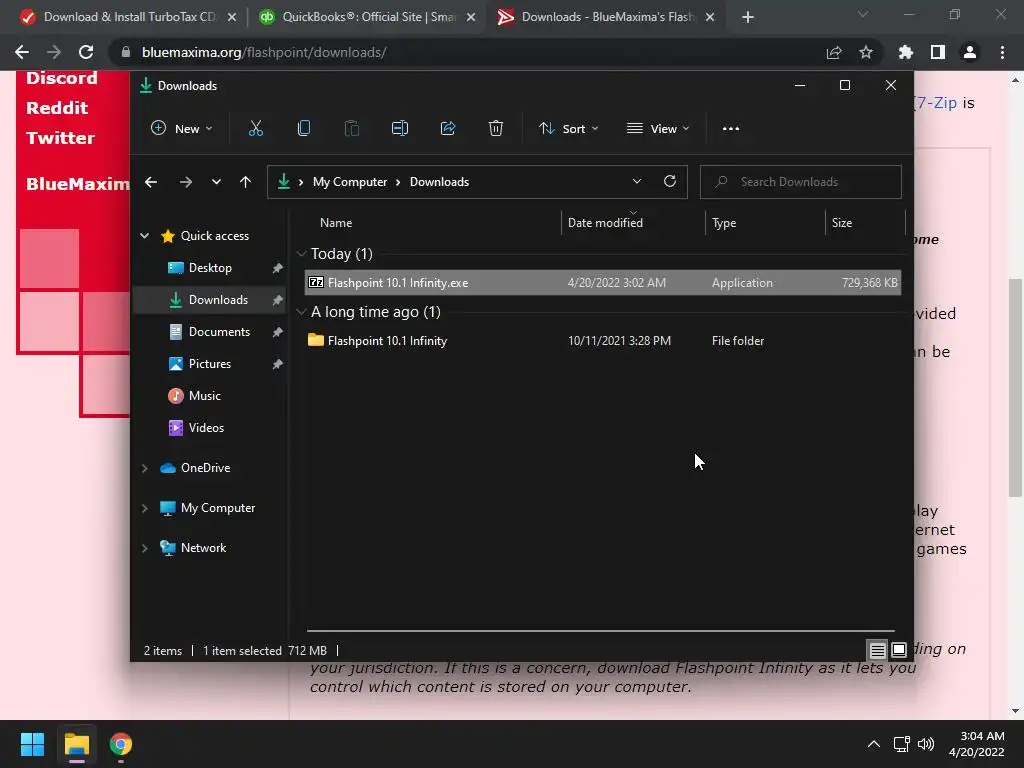
Task: Go back in File Explorer navigation
Action: point(151,182)
